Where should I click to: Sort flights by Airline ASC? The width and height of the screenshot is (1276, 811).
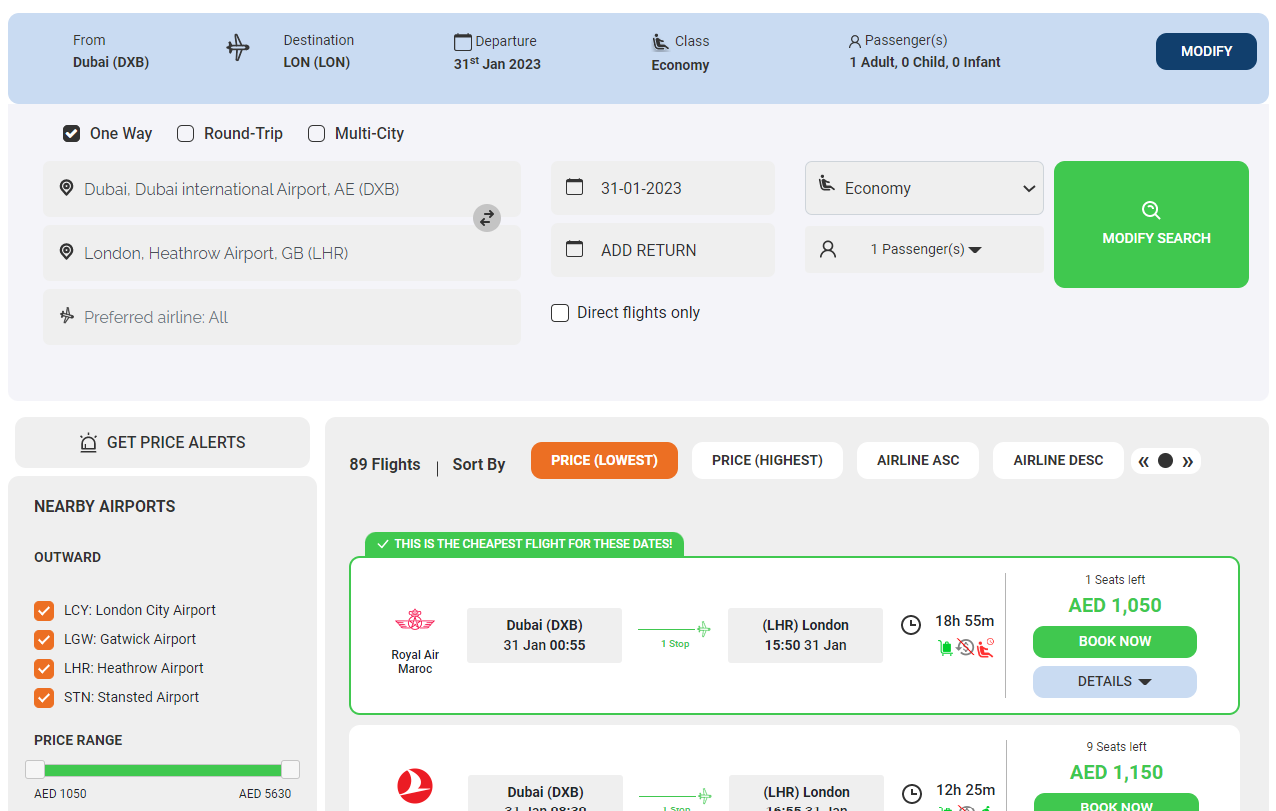coord(918,461)
